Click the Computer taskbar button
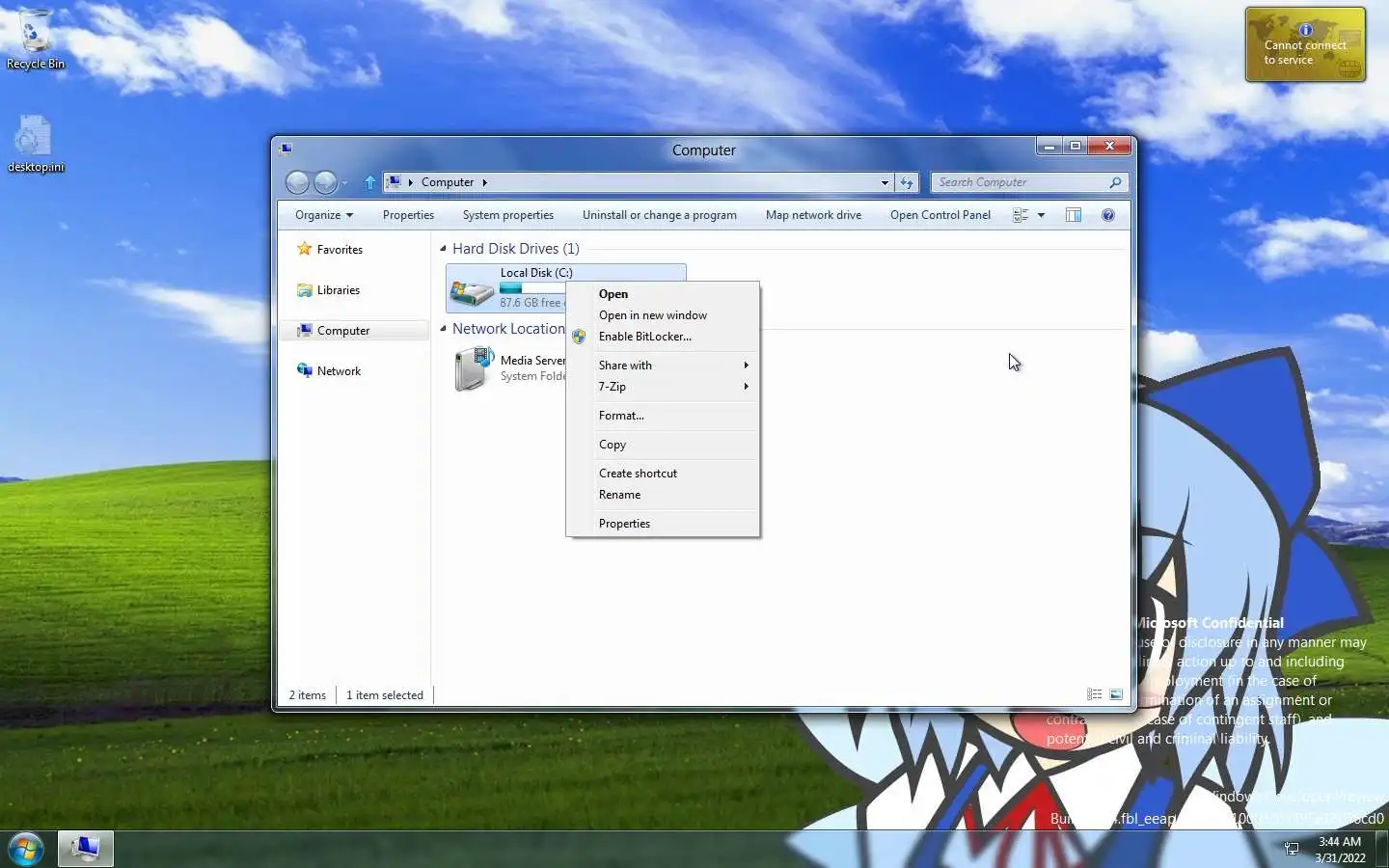 coord(86,849)
